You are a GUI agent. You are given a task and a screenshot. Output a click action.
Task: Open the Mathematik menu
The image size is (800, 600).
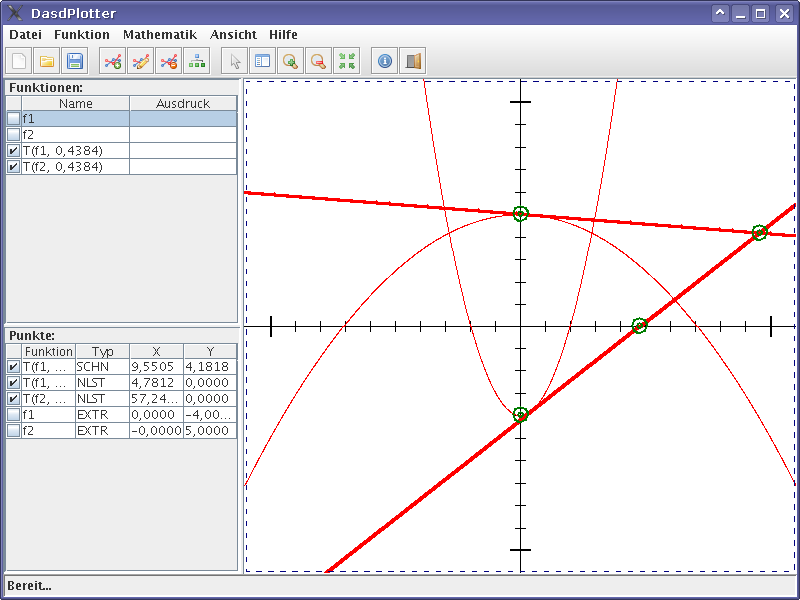[160, 34]
